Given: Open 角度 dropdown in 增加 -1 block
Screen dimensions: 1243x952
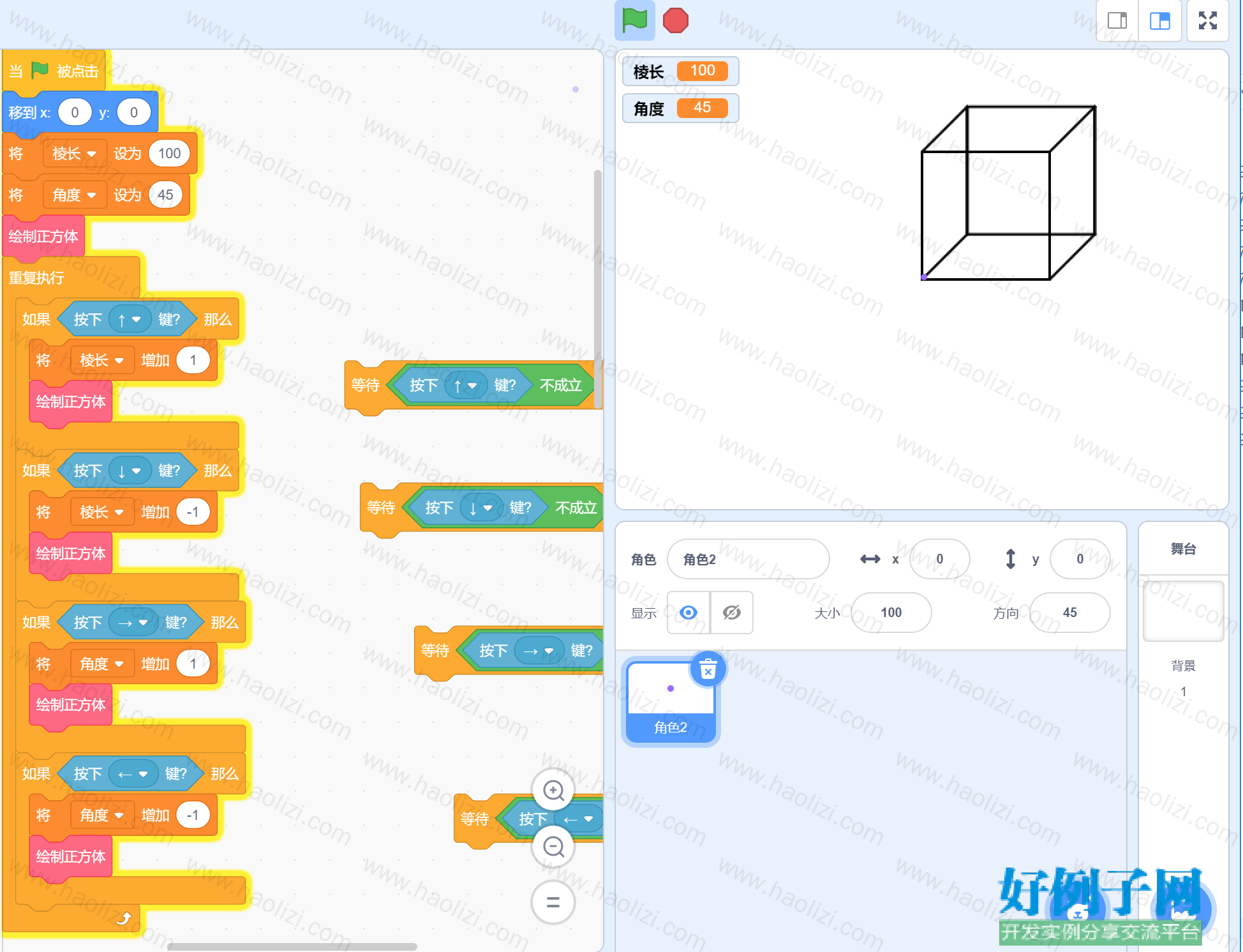Looking at the screenshot, I should tap(101, 815).
